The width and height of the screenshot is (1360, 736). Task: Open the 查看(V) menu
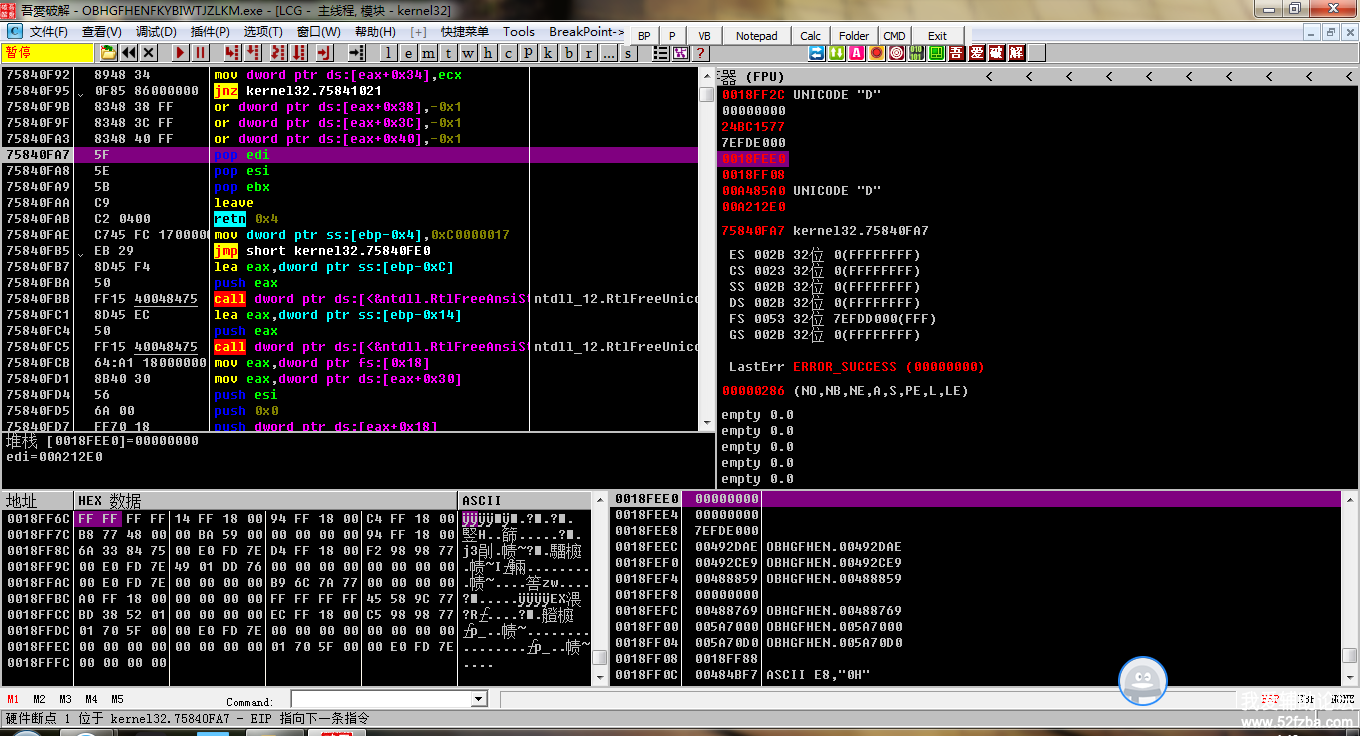101,31
